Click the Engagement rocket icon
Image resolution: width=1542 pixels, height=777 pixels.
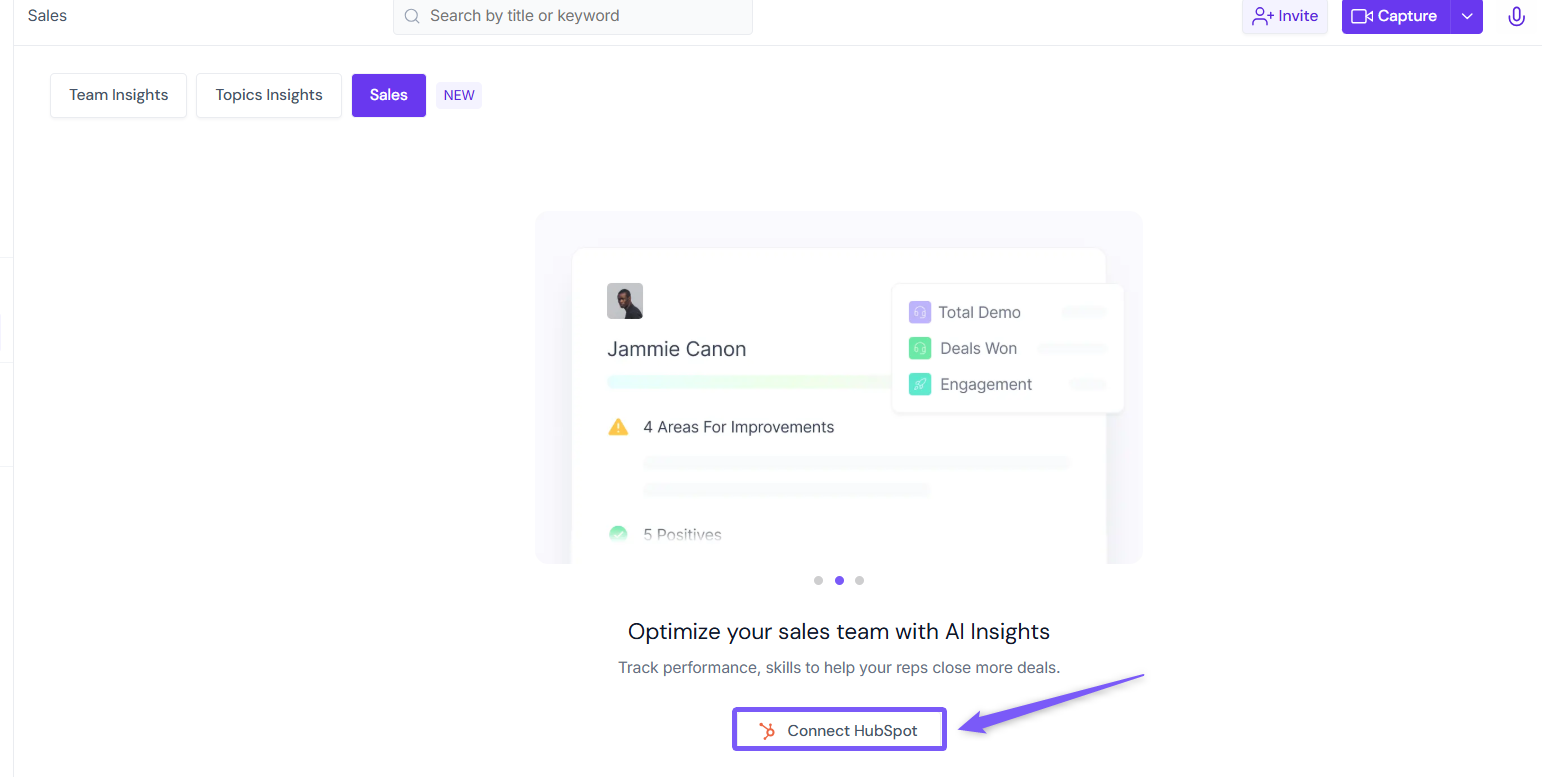(x=920, y=384)
